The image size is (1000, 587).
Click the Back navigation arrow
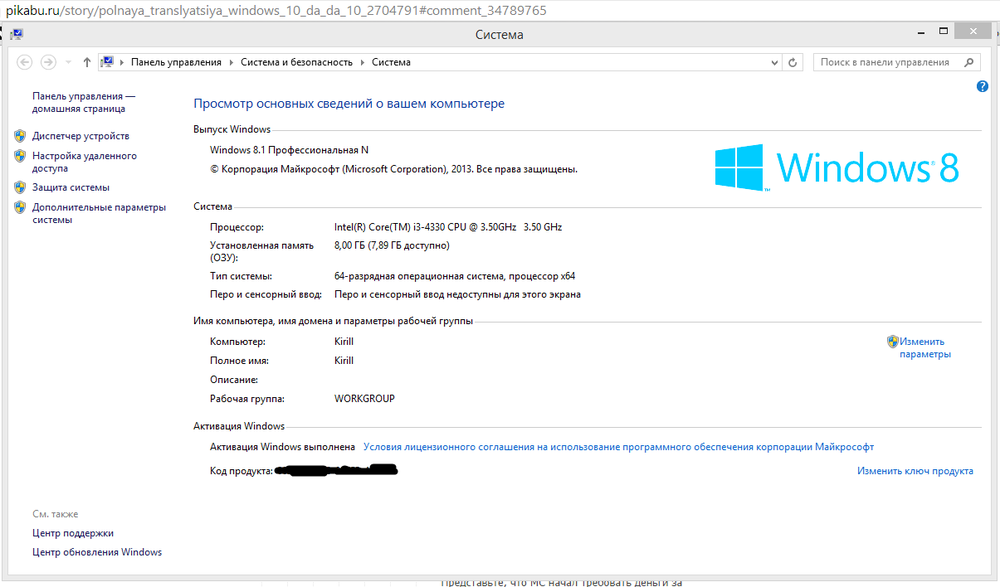(25, 62)
